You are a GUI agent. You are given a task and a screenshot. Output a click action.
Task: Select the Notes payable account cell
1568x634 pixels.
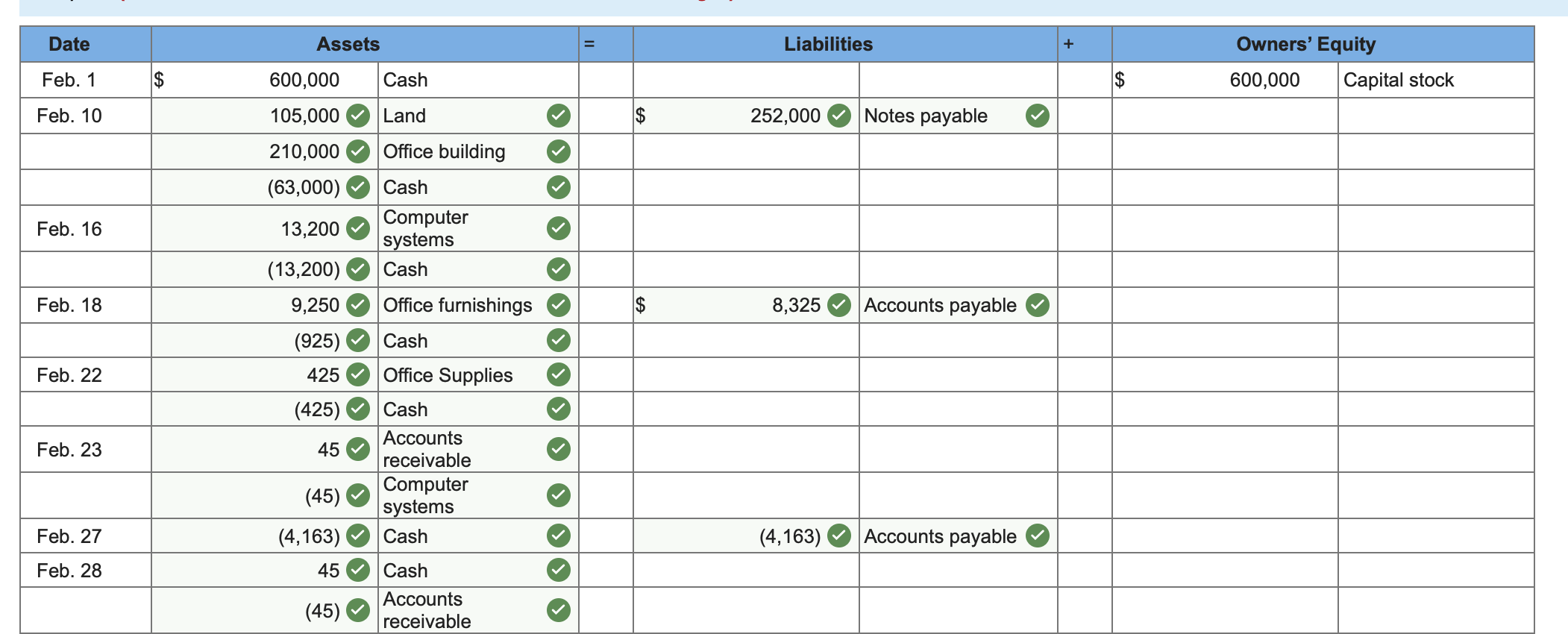pos(959,116)
